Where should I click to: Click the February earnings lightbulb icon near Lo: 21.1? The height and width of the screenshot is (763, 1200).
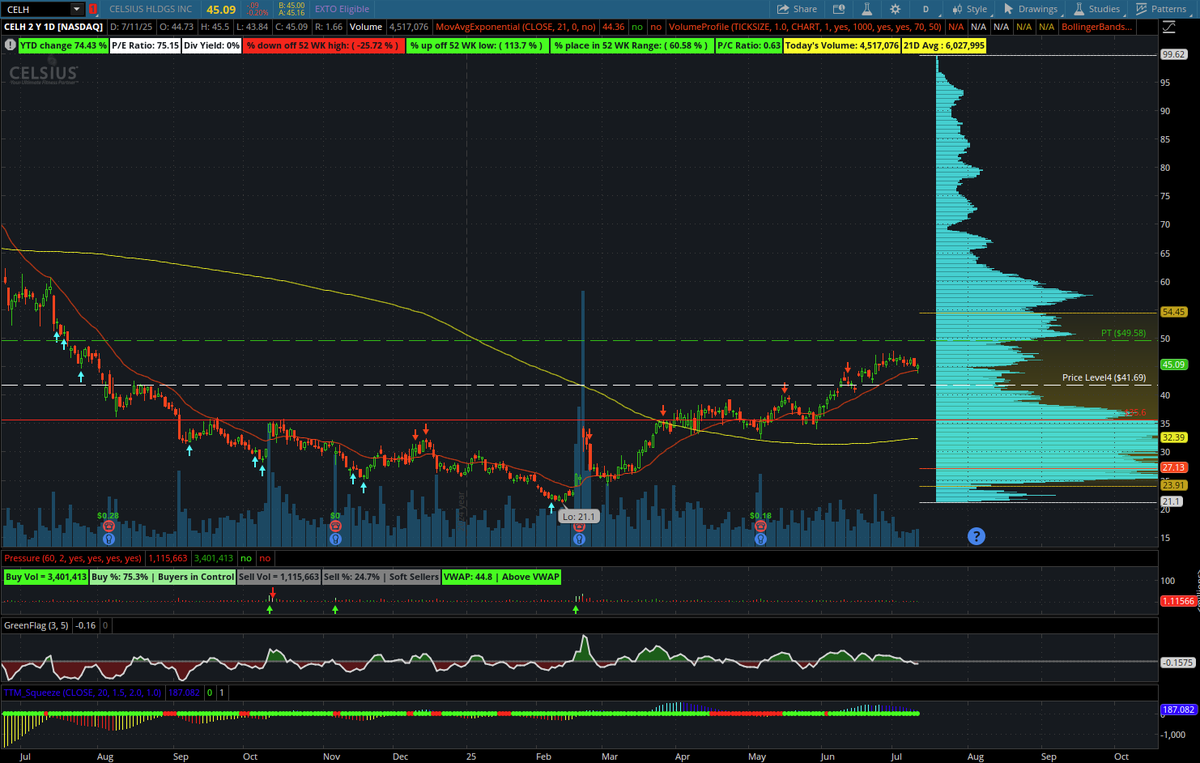(579, 538)
